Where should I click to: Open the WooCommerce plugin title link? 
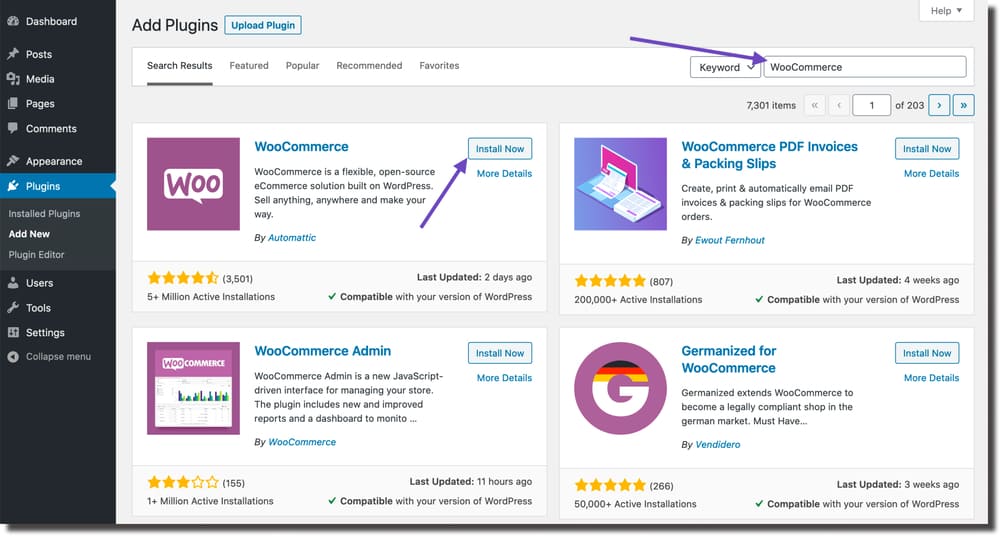302,147
